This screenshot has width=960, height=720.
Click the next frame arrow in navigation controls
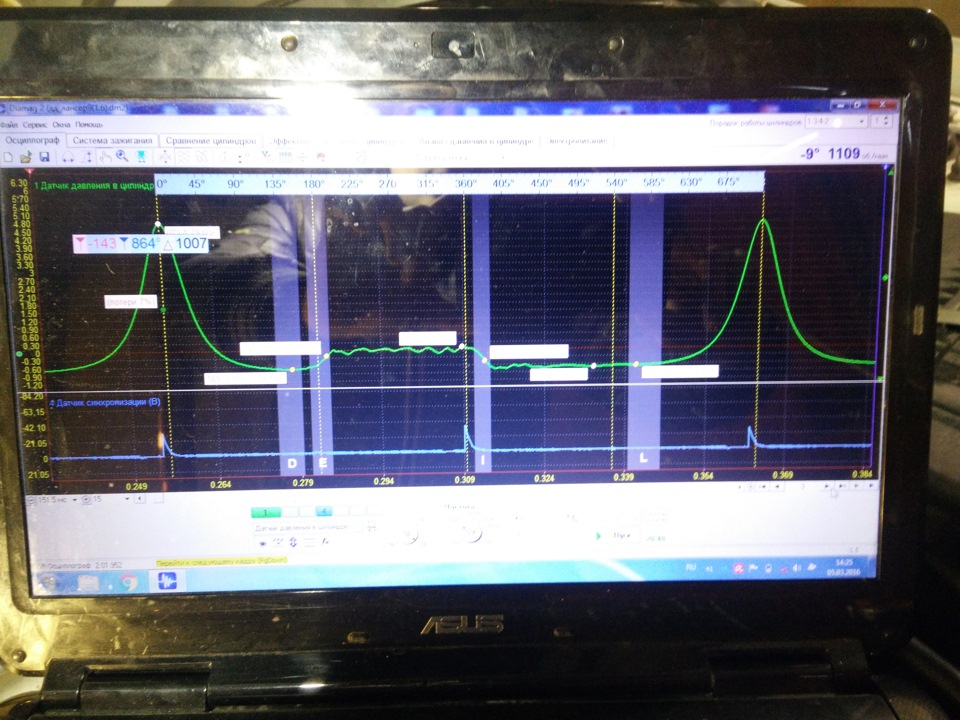coord(826,486)
